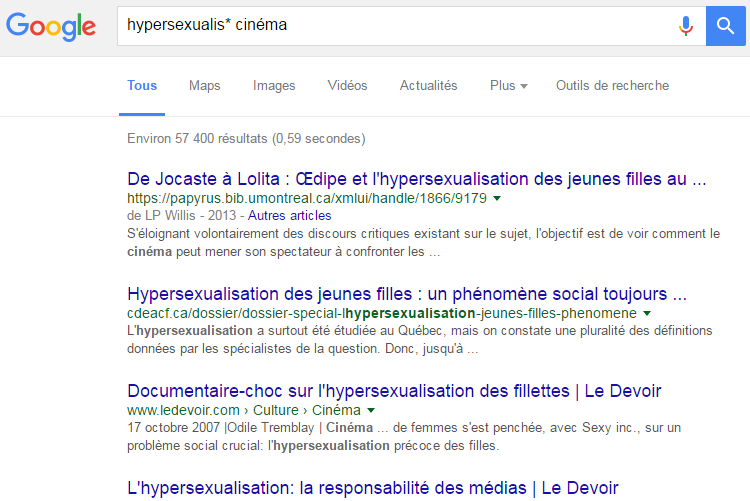Open the Actualités tab

[429, 86]
